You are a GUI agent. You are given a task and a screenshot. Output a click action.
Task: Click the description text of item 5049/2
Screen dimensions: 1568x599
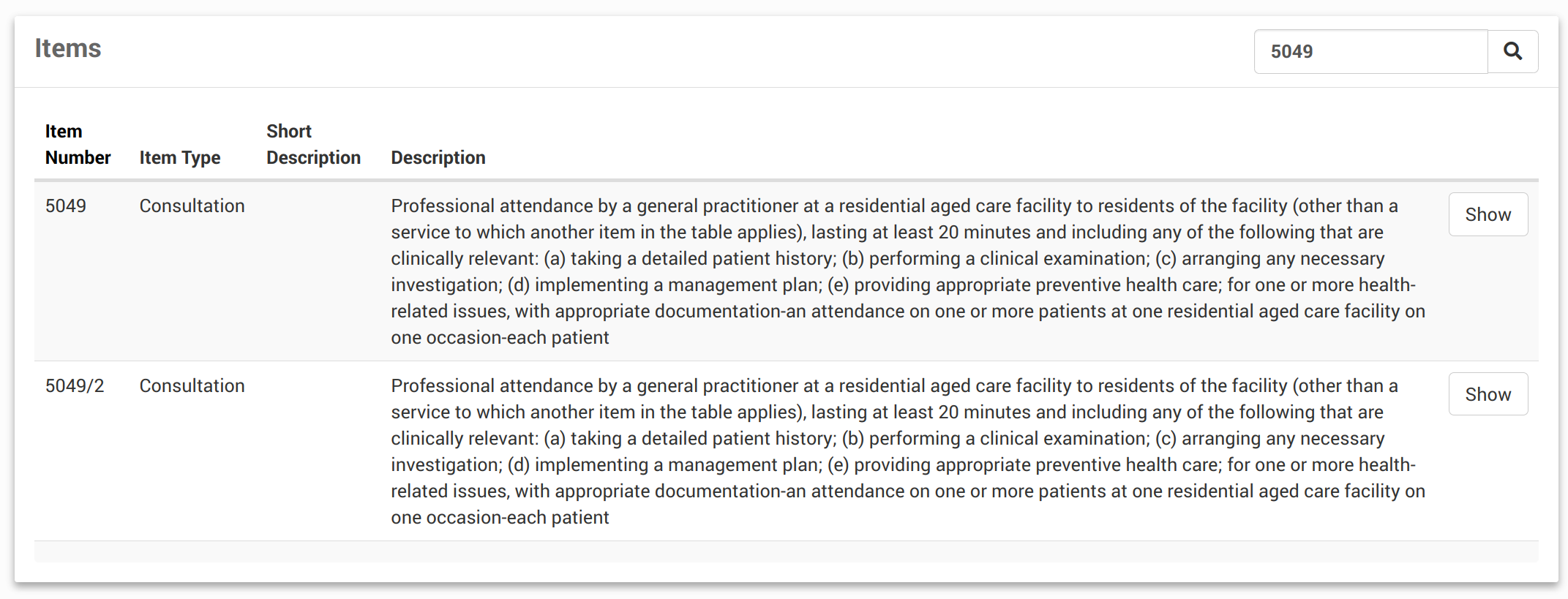[x=907, y=451]
